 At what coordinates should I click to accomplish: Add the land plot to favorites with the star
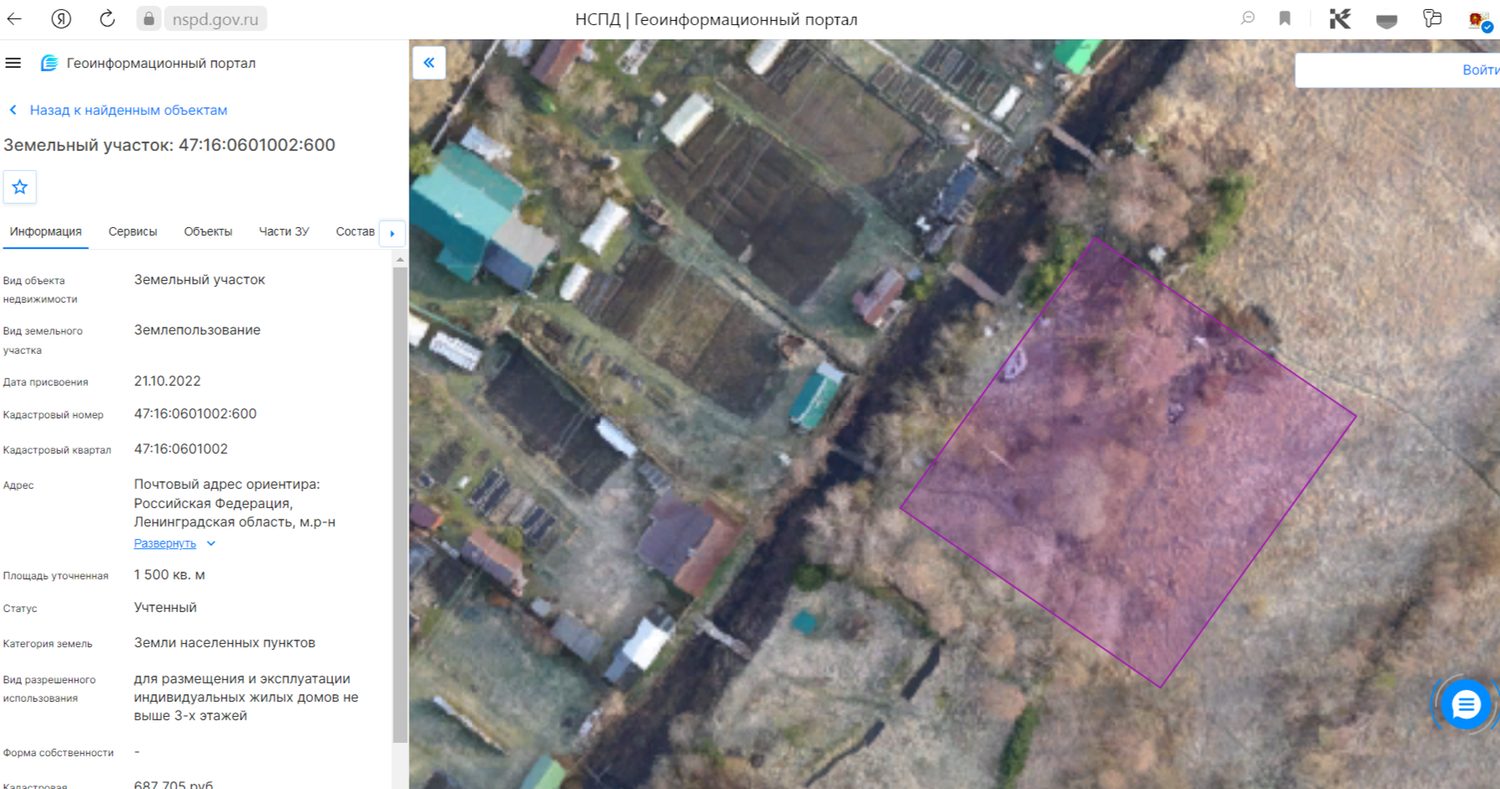point(19,187)
